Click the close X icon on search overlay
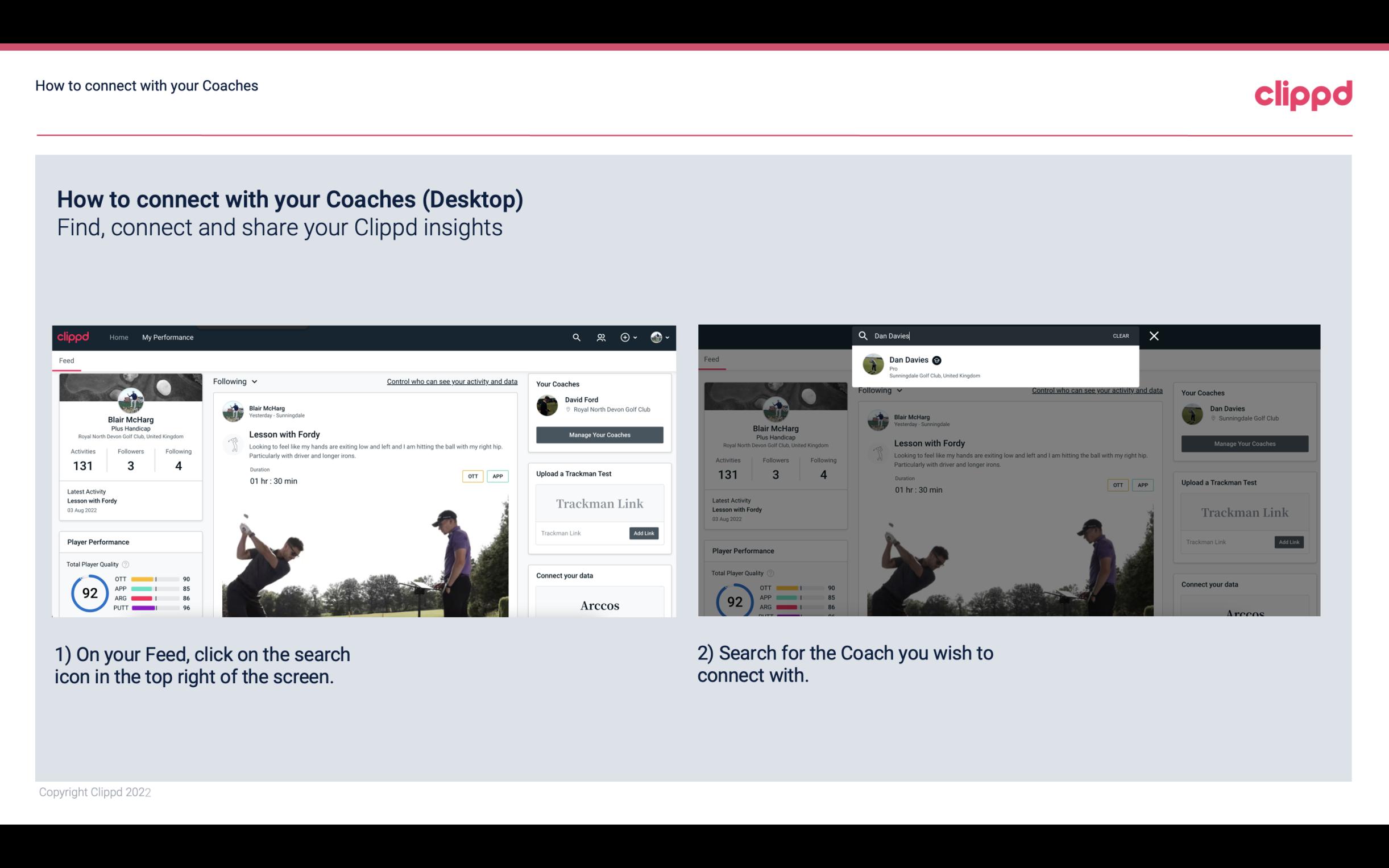The height and width of the screenshot is (868, 1389). pos(1154,335)
